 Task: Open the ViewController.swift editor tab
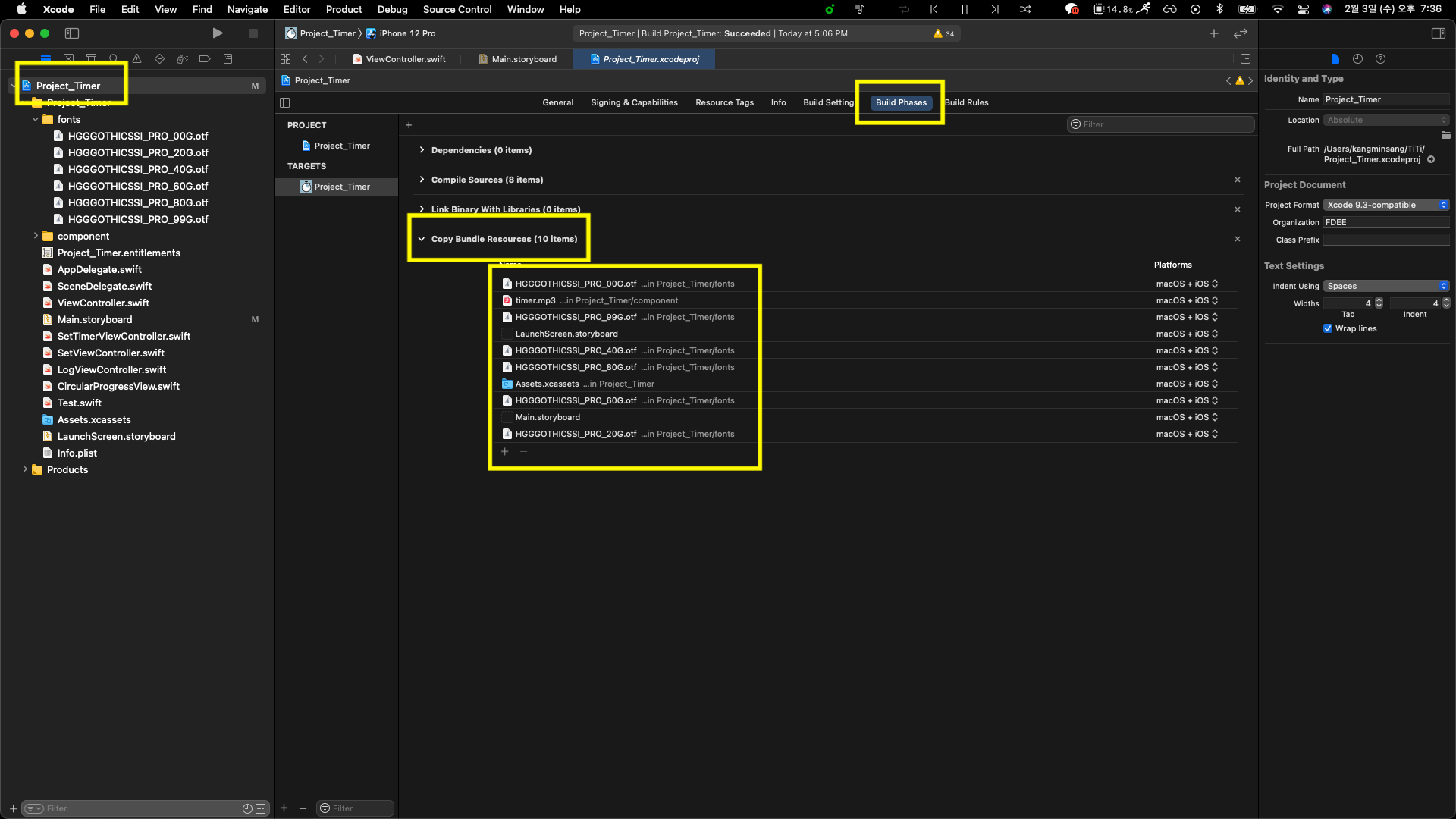pyautogui.click(x=400, y=59)
